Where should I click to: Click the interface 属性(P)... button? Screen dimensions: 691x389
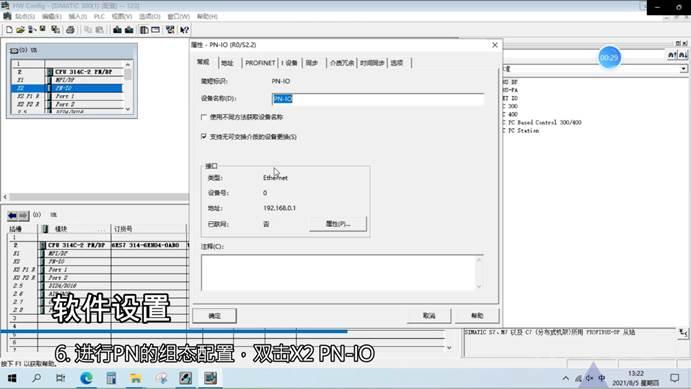[338, 224]
